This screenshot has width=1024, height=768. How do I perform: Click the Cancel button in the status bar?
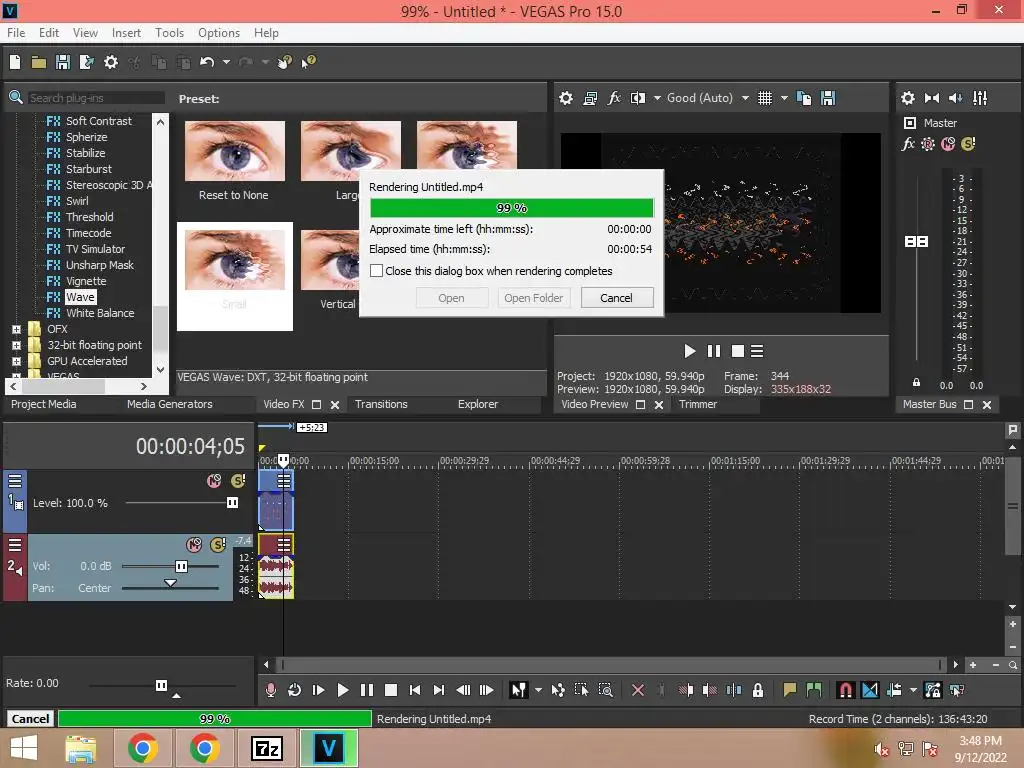pos(30,719)
